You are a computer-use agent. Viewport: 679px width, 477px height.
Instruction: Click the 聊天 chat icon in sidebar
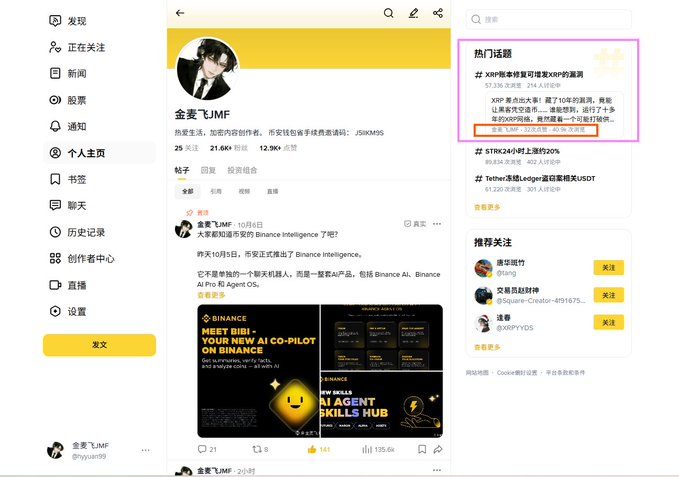click(x=55, y=205)
